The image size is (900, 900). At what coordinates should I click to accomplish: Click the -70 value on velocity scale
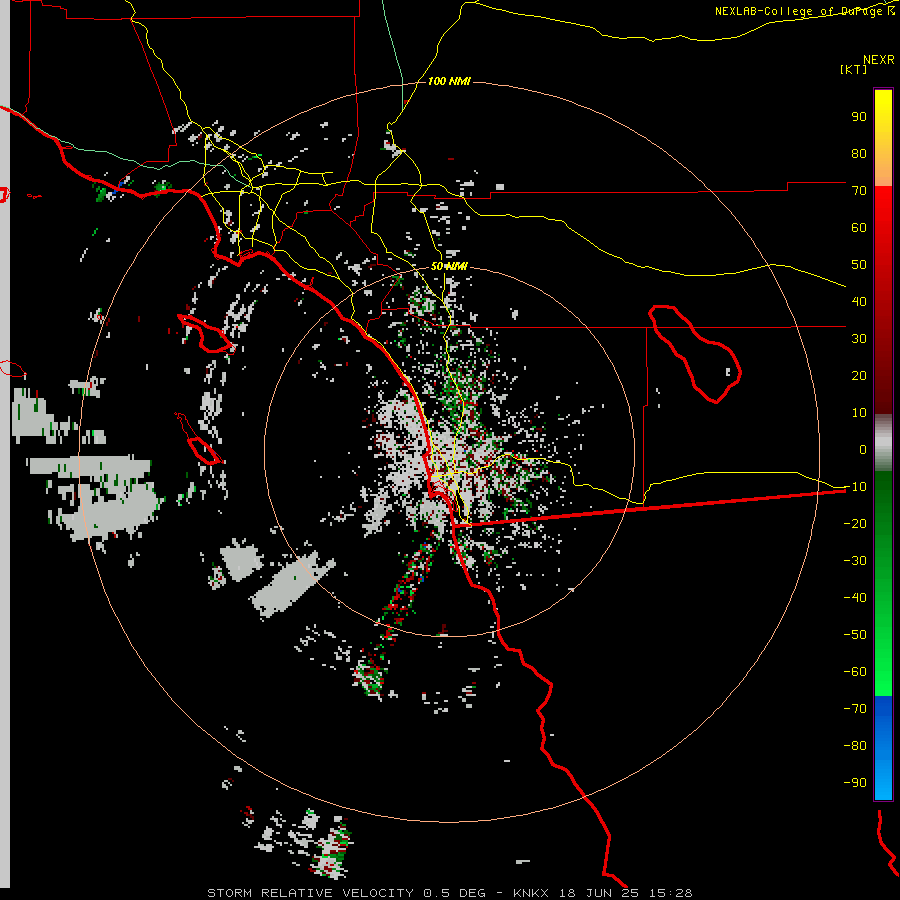coord(855,709)
